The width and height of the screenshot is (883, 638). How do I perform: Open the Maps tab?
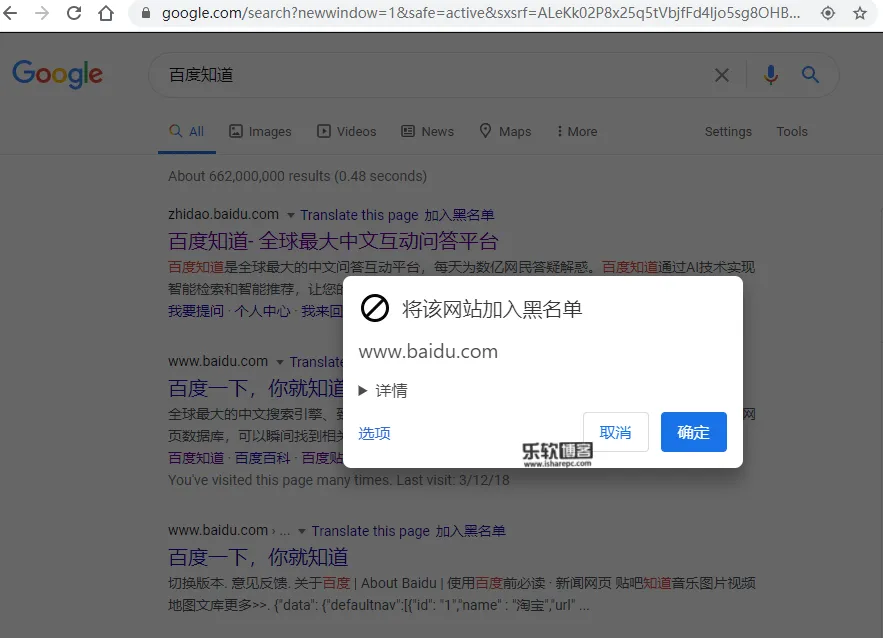505,132
